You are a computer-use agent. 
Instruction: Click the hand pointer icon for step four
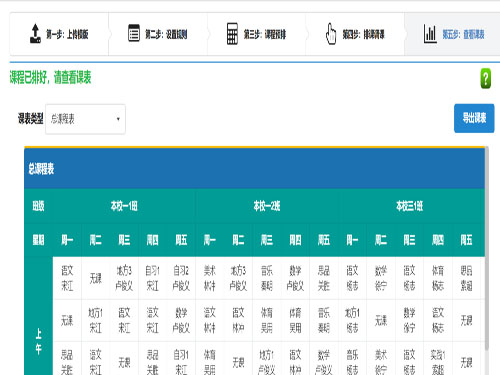[331, 33]
